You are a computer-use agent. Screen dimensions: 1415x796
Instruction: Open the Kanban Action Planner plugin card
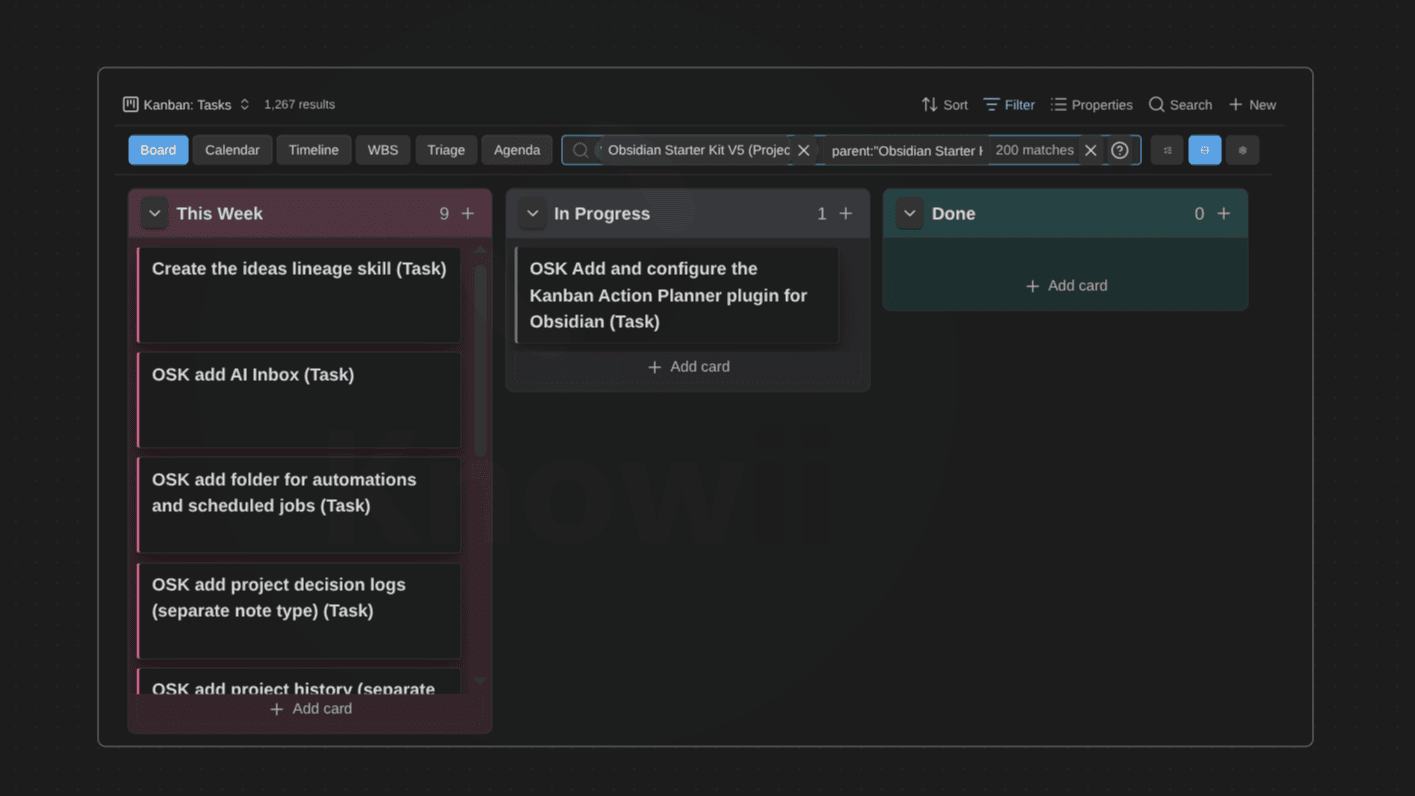coord(677,295)
